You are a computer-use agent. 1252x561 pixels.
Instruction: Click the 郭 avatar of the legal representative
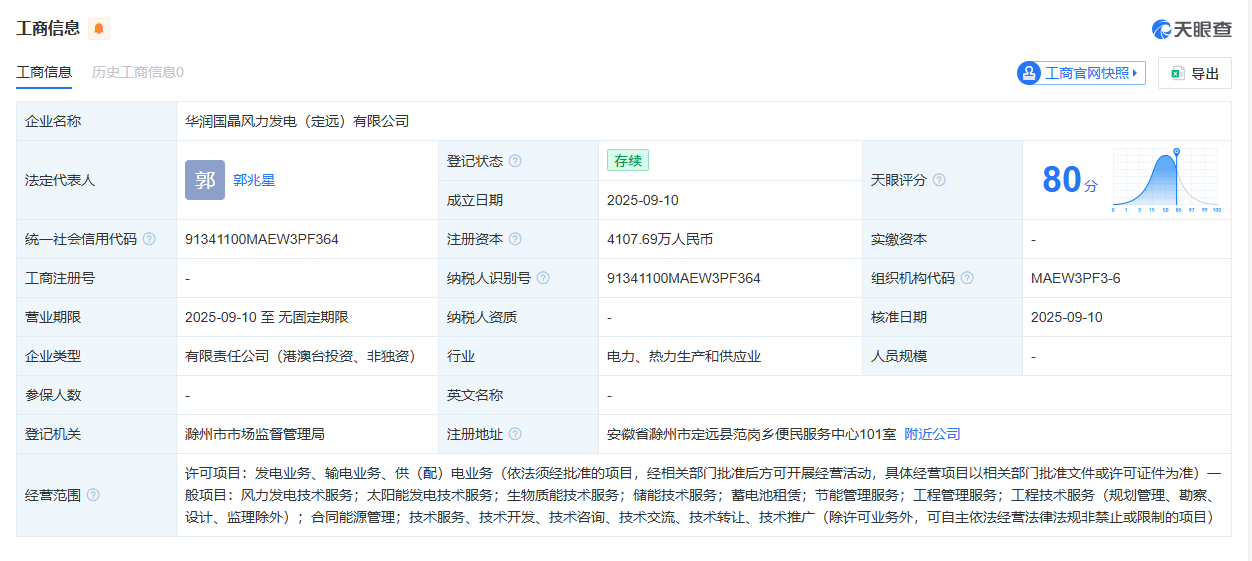[205, 180]
